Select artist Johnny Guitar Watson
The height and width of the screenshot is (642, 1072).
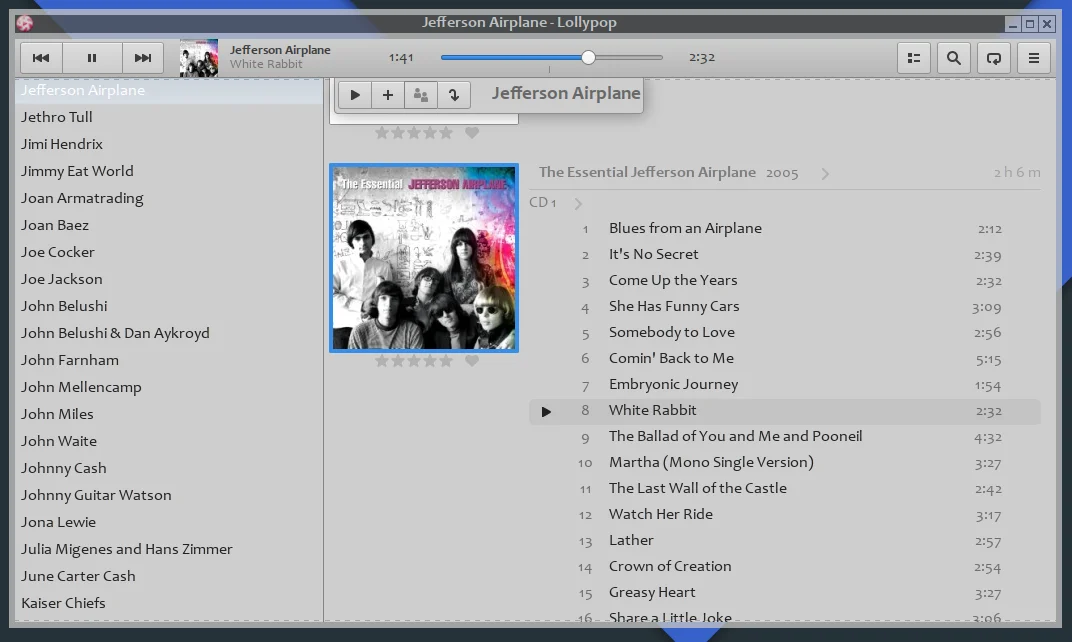[169, 495]
